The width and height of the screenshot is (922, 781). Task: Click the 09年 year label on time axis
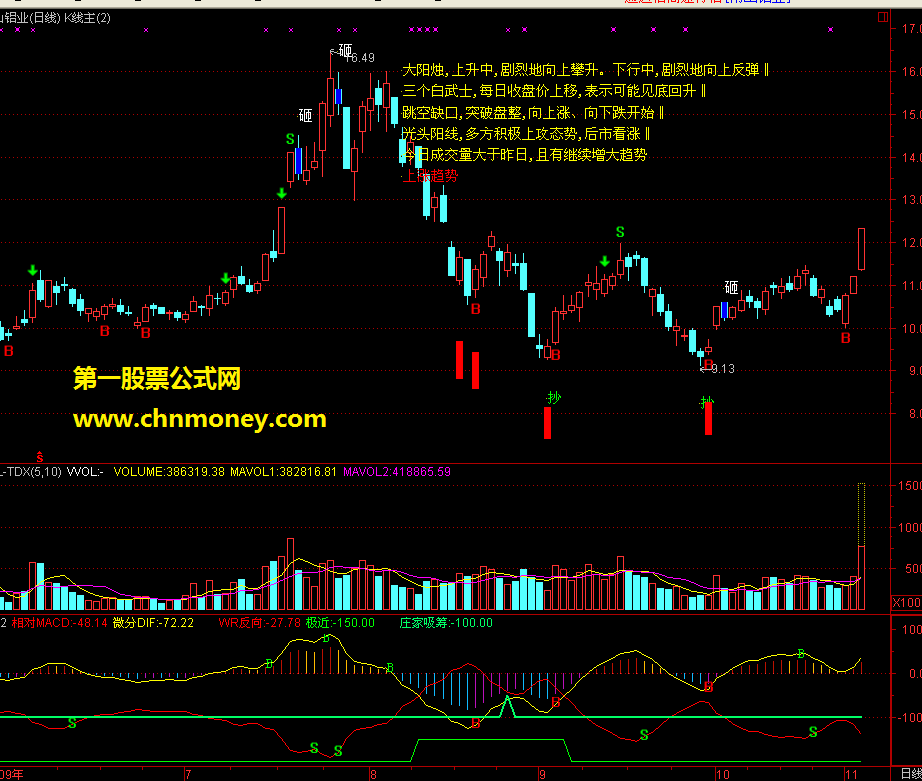coord(12,774)
